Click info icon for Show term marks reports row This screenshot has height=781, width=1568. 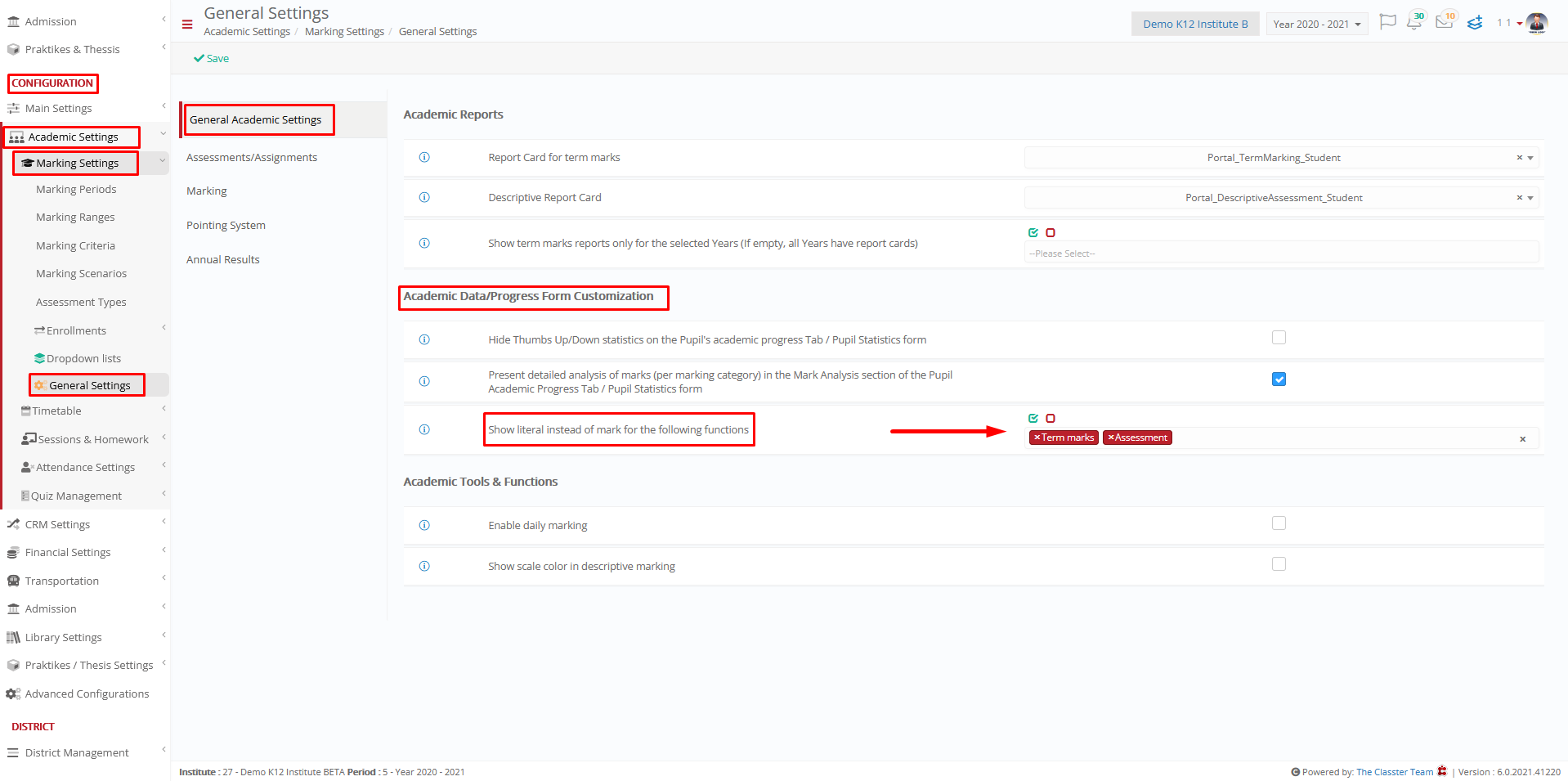point(424,243)
